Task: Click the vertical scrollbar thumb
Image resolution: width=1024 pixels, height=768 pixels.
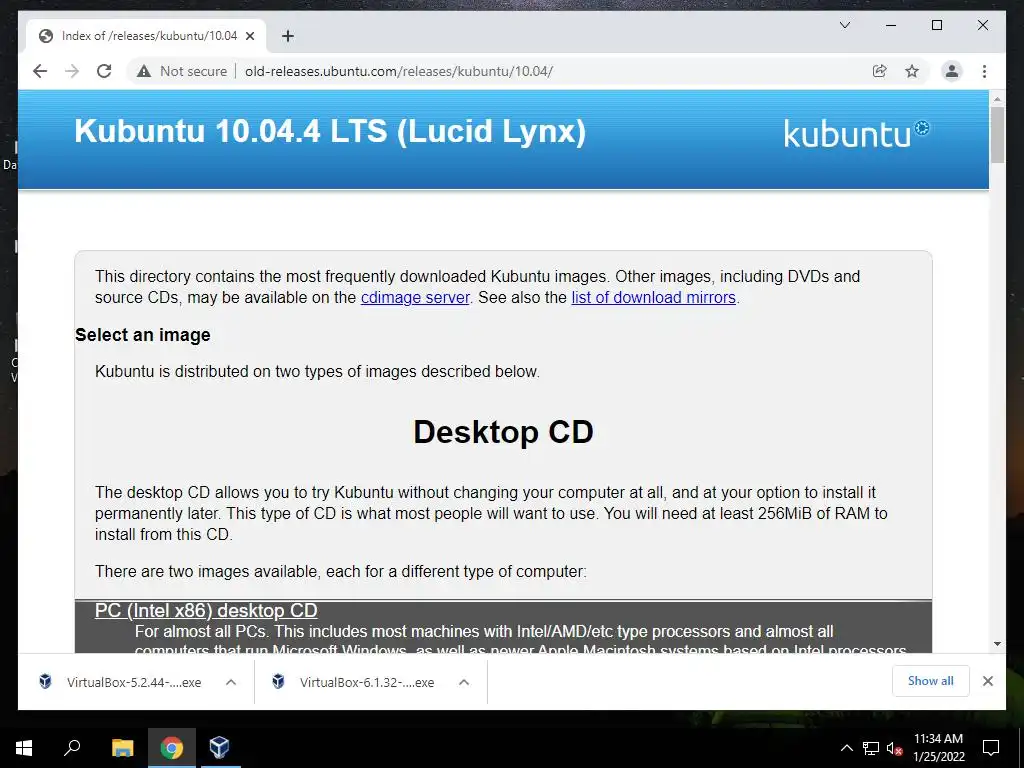Action: (x=997, y=135)
